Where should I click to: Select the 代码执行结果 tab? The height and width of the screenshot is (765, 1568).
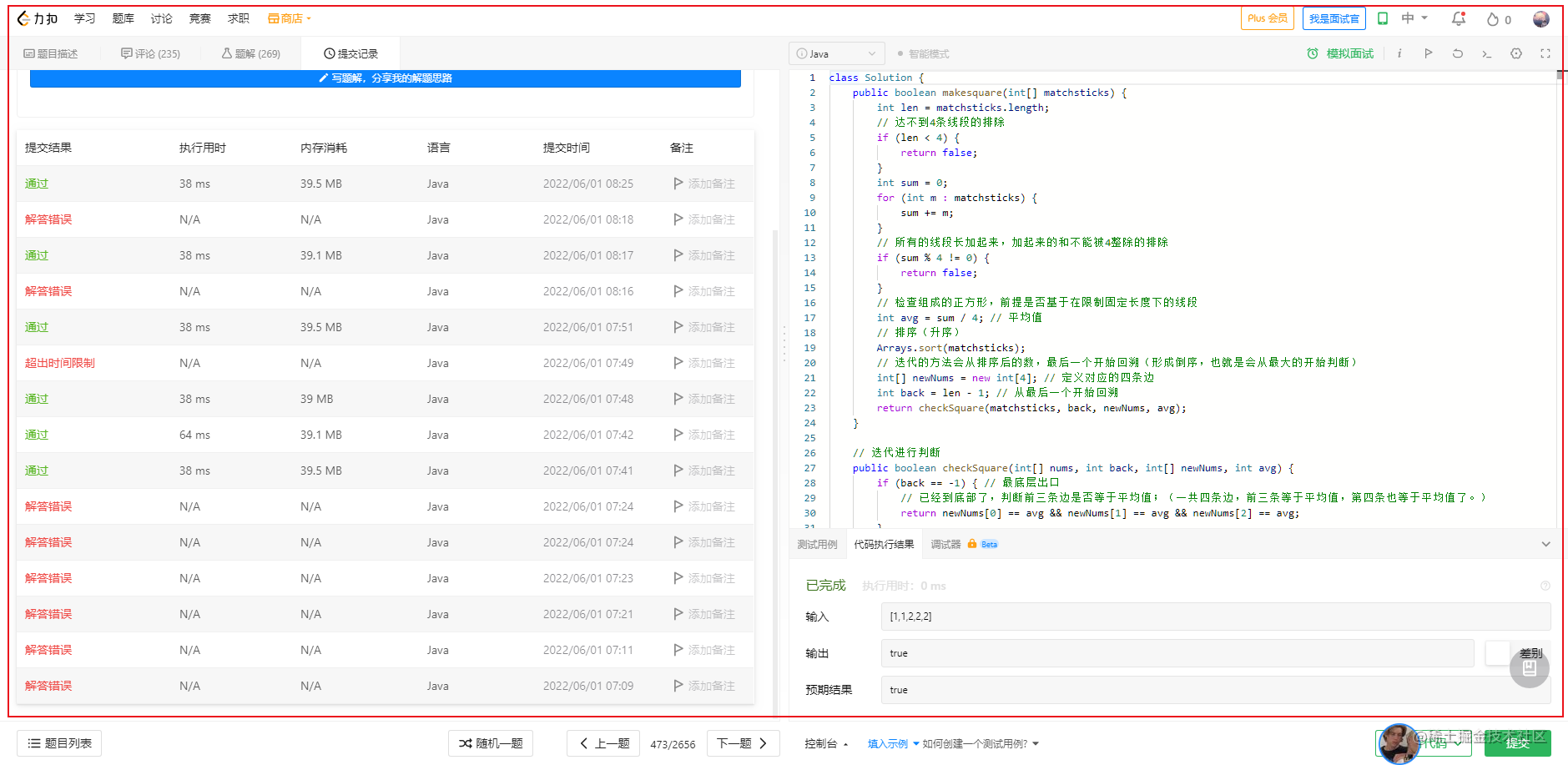click(x=884, y=544)
